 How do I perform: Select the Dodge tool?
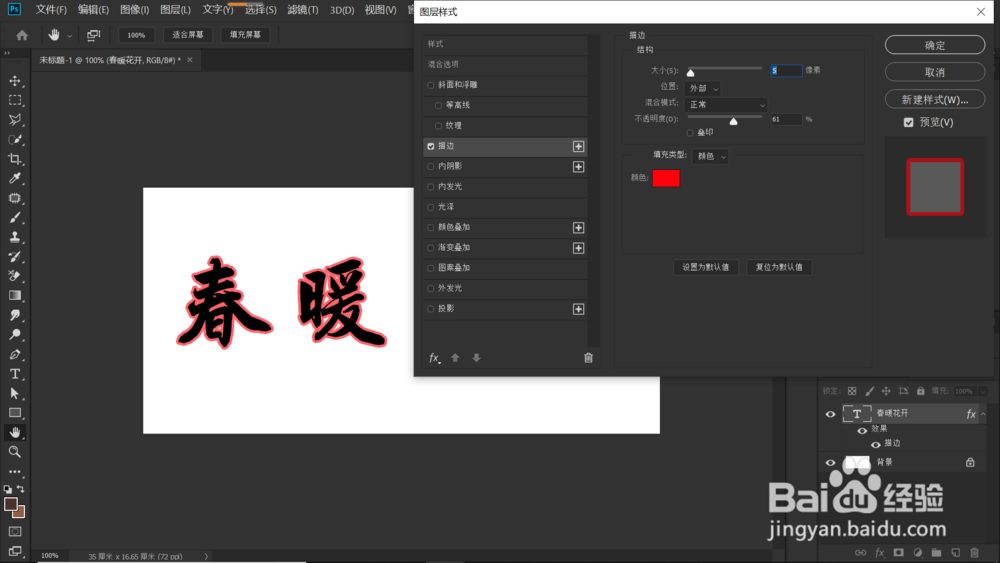point(15,335)
